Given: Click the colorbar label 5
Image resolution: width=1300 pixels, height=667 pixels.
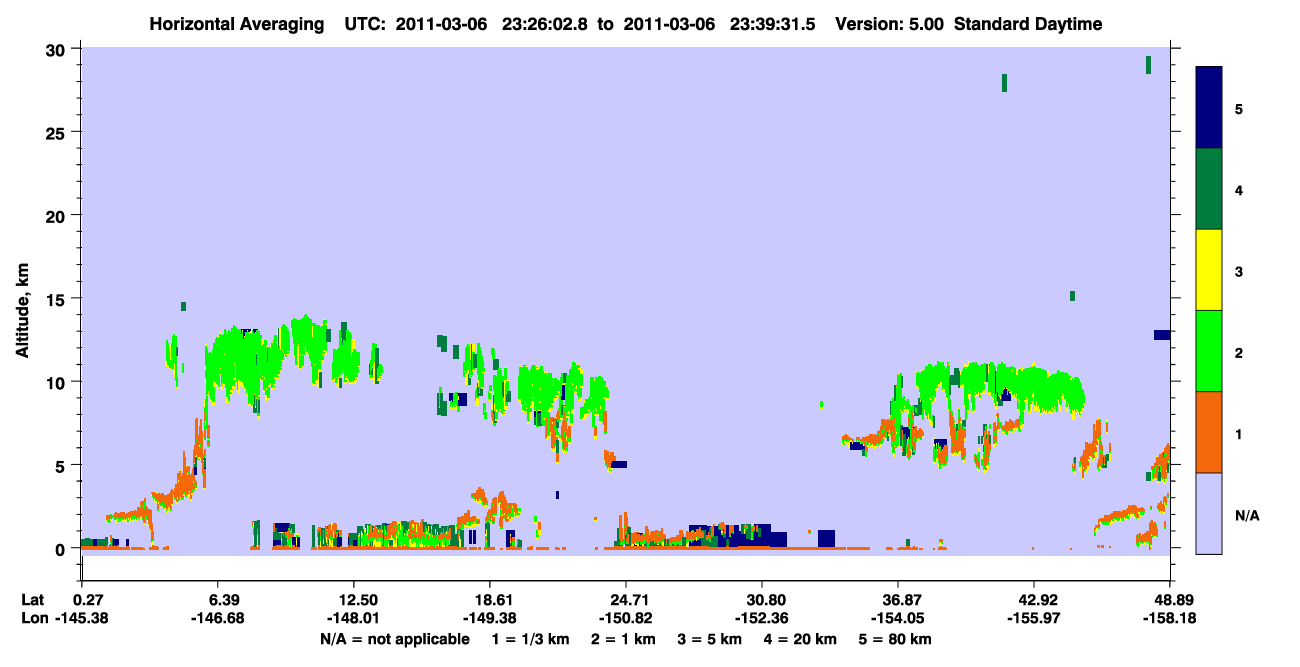Looking at the screenshot, I should pyautogui.click(x=1240, y=108).
